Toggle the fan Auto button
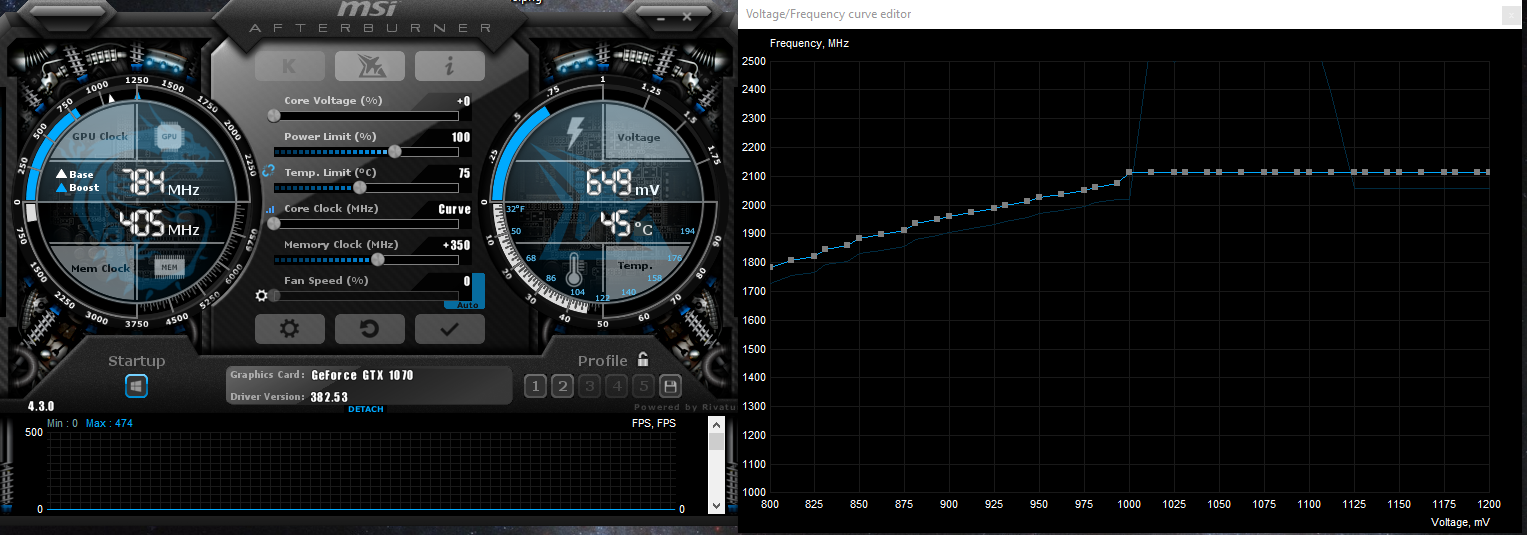The height and width of the screenshot is (535, 1527). click(467, 304)
